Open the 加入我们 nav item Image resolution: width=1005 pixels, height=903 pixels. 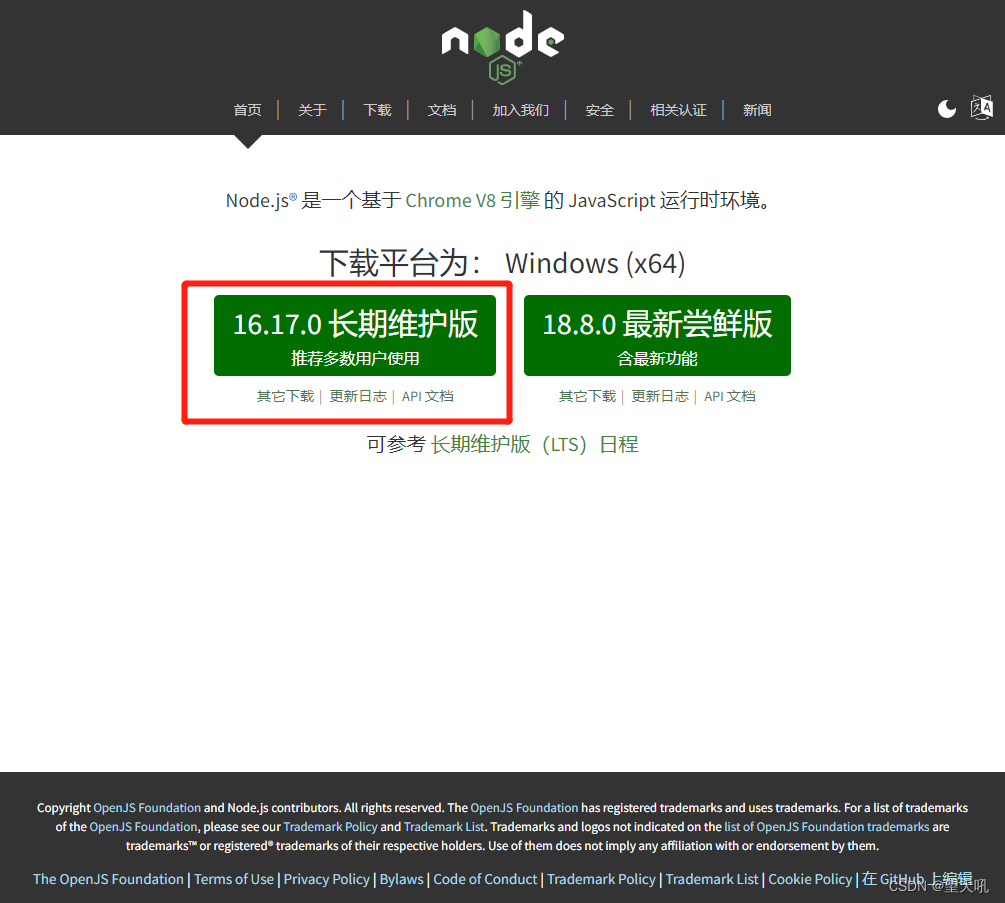tap(520, 110)
